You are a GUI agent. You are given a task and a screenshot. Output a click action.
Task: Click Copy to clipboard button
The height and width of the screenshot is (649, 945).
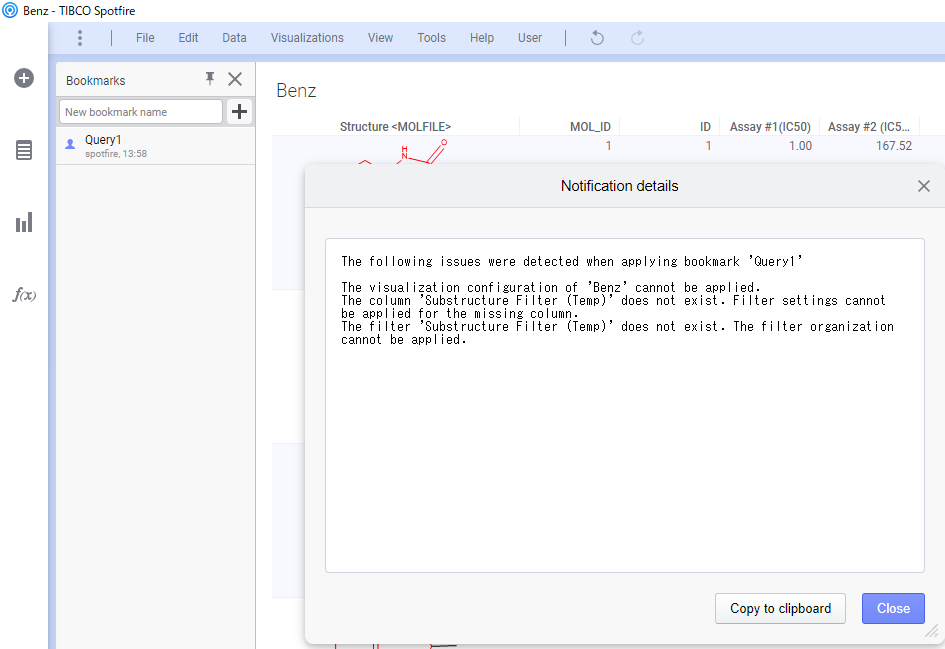coord(780,609)
